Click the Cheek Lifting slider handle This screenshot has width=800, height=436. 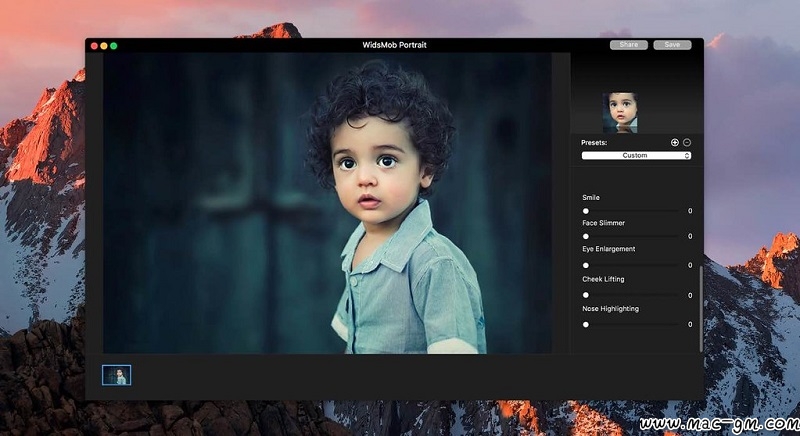click(586, 295)
